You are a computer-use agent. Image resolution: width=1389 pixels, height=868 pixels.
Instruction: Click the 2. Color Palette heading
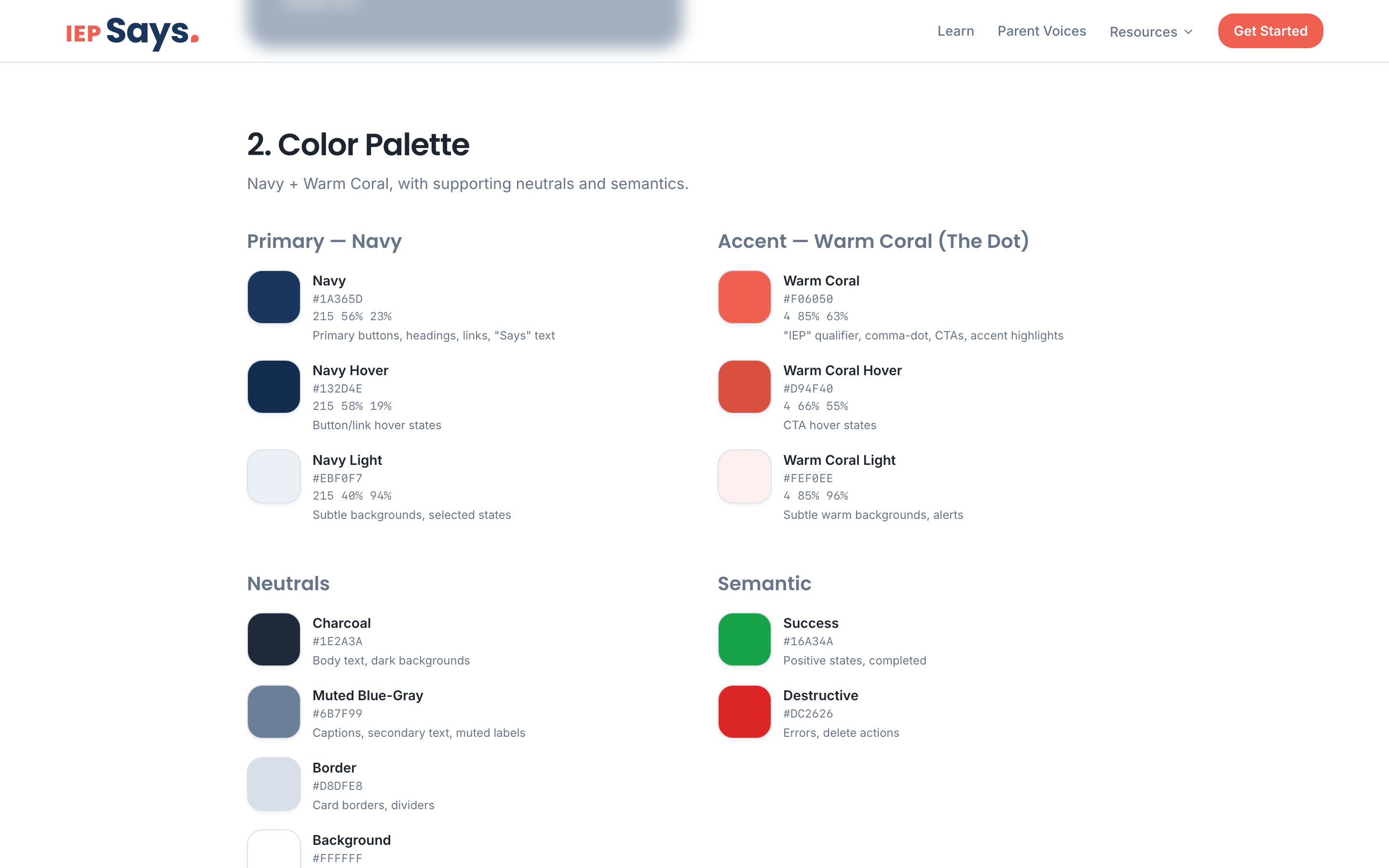click(x=357, y=145)
